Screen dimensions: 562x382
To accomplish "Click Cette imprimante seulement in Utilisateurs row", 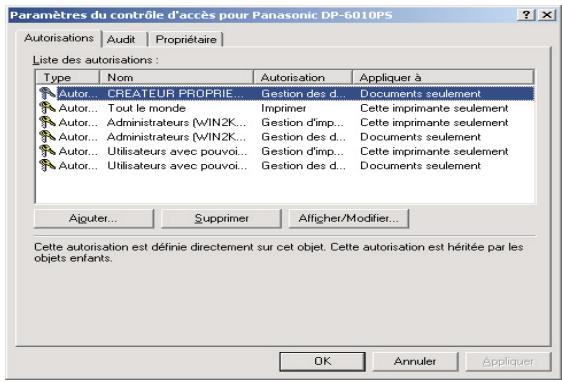I will 434,151.
